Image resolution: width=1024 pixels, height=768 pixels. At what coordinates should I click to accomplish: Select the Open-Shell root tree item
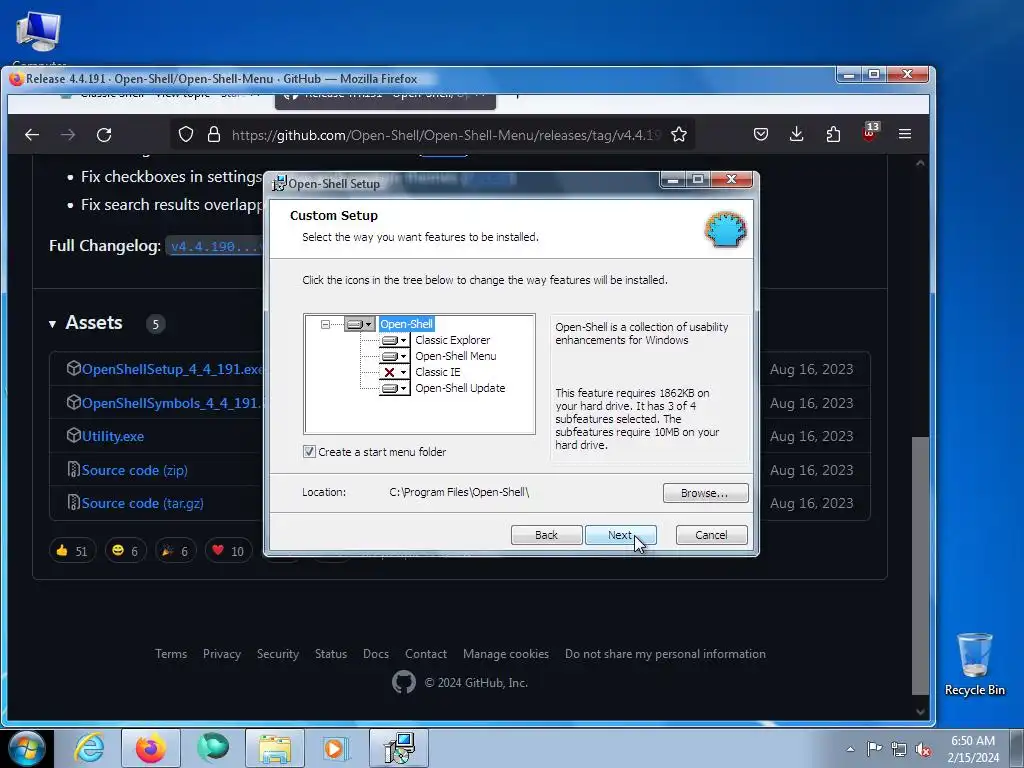coord(406,324)
